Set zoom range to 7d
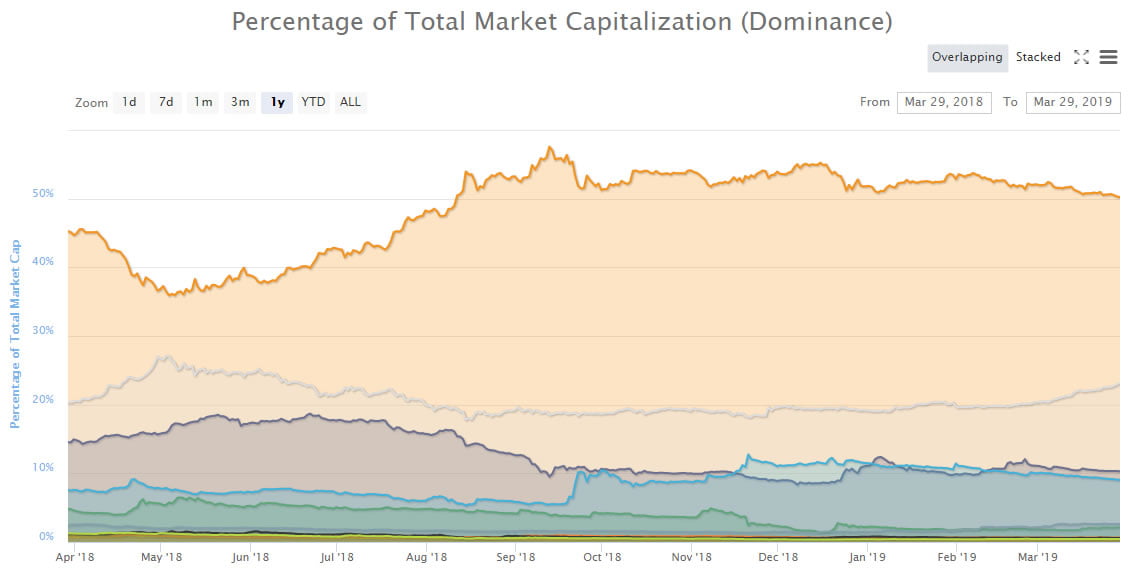Image resolution: width=1131 pixels, height=580 pixels. [x=166, y=102]
